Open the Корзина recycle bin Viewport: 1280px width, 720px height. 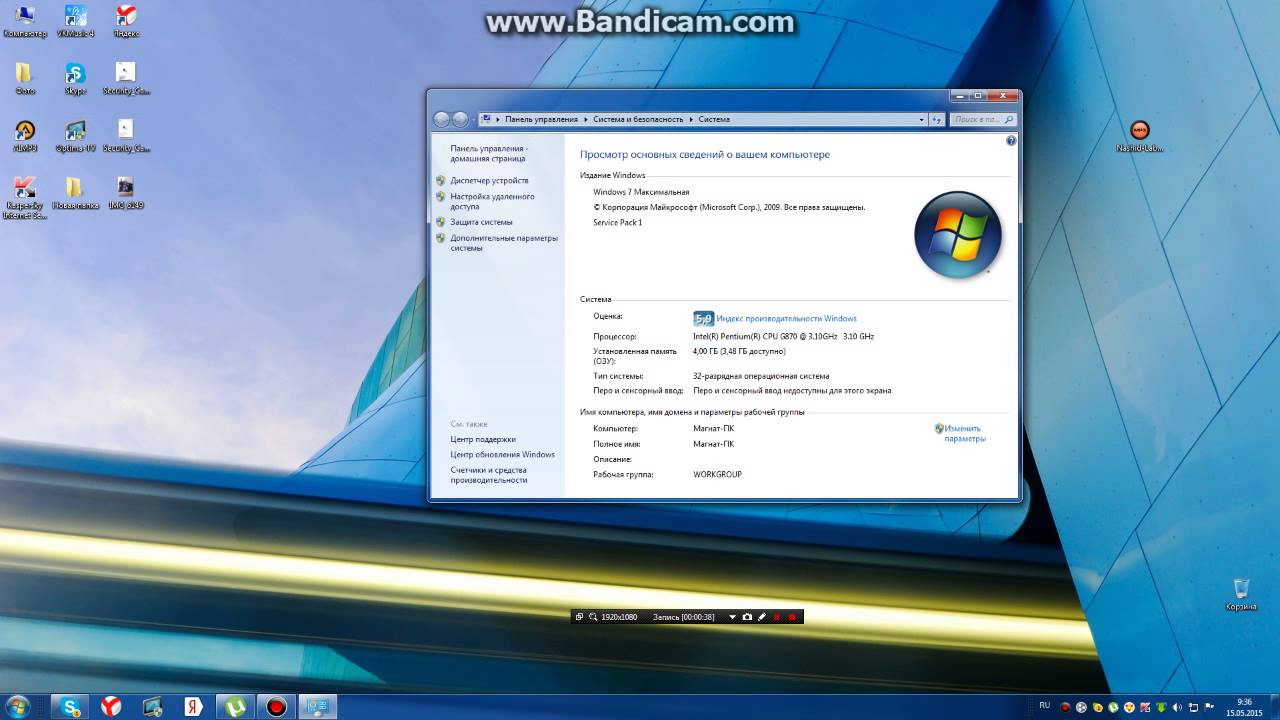[1241, 594]
